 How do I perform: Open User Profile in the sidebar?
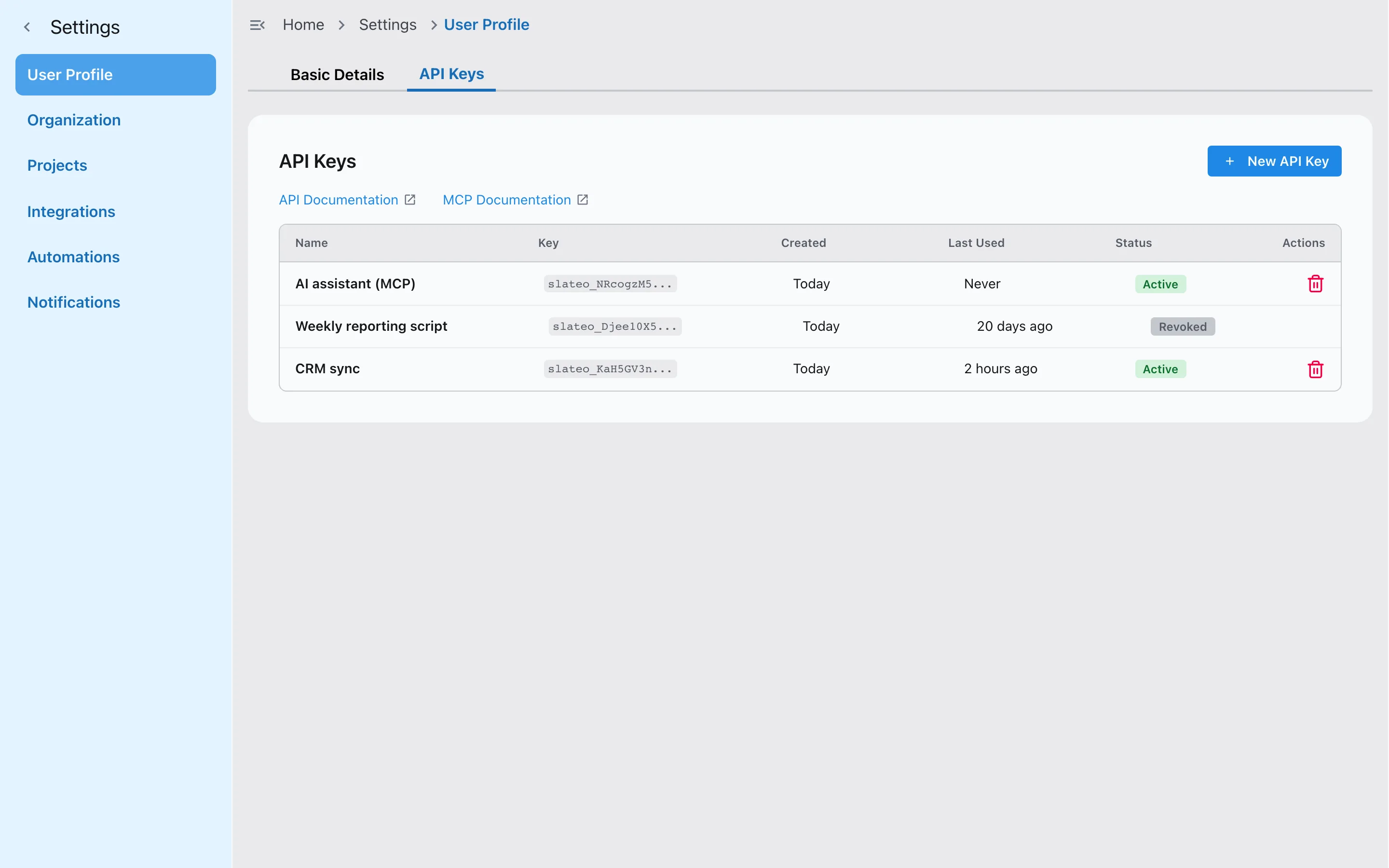[x=115, y=75]
